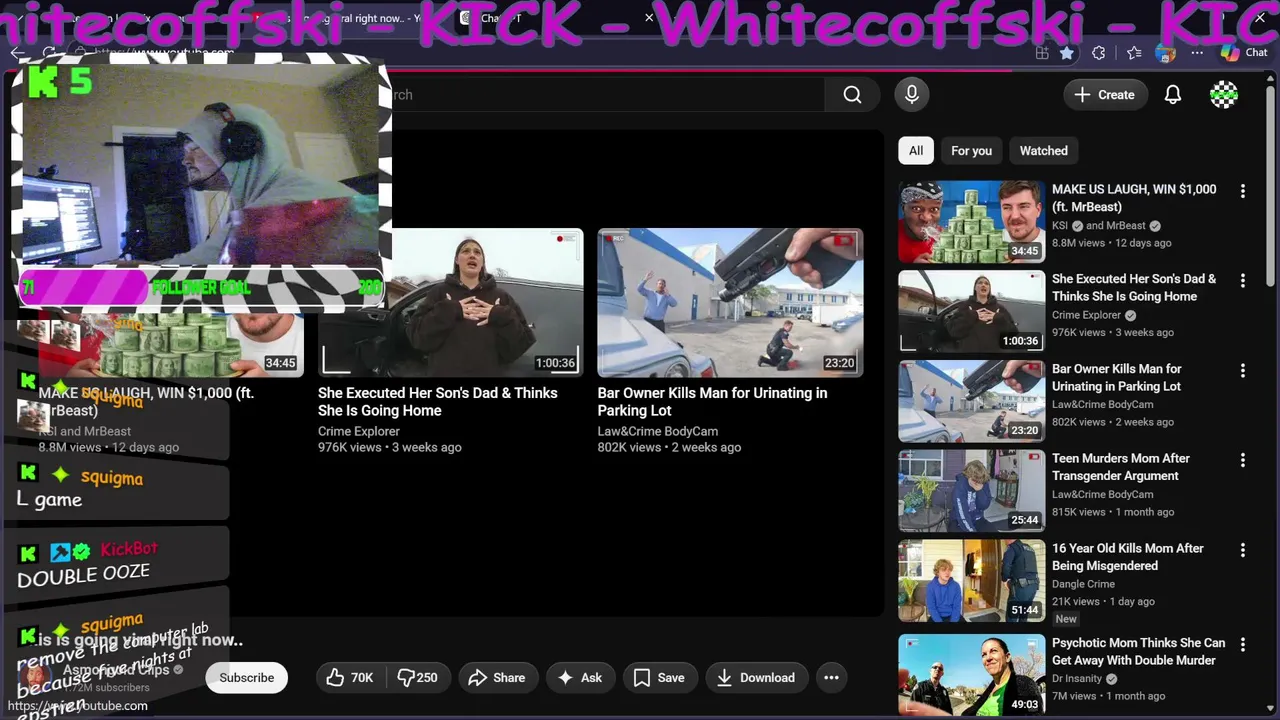Start voice search with the microphone icon

(911, 94)
